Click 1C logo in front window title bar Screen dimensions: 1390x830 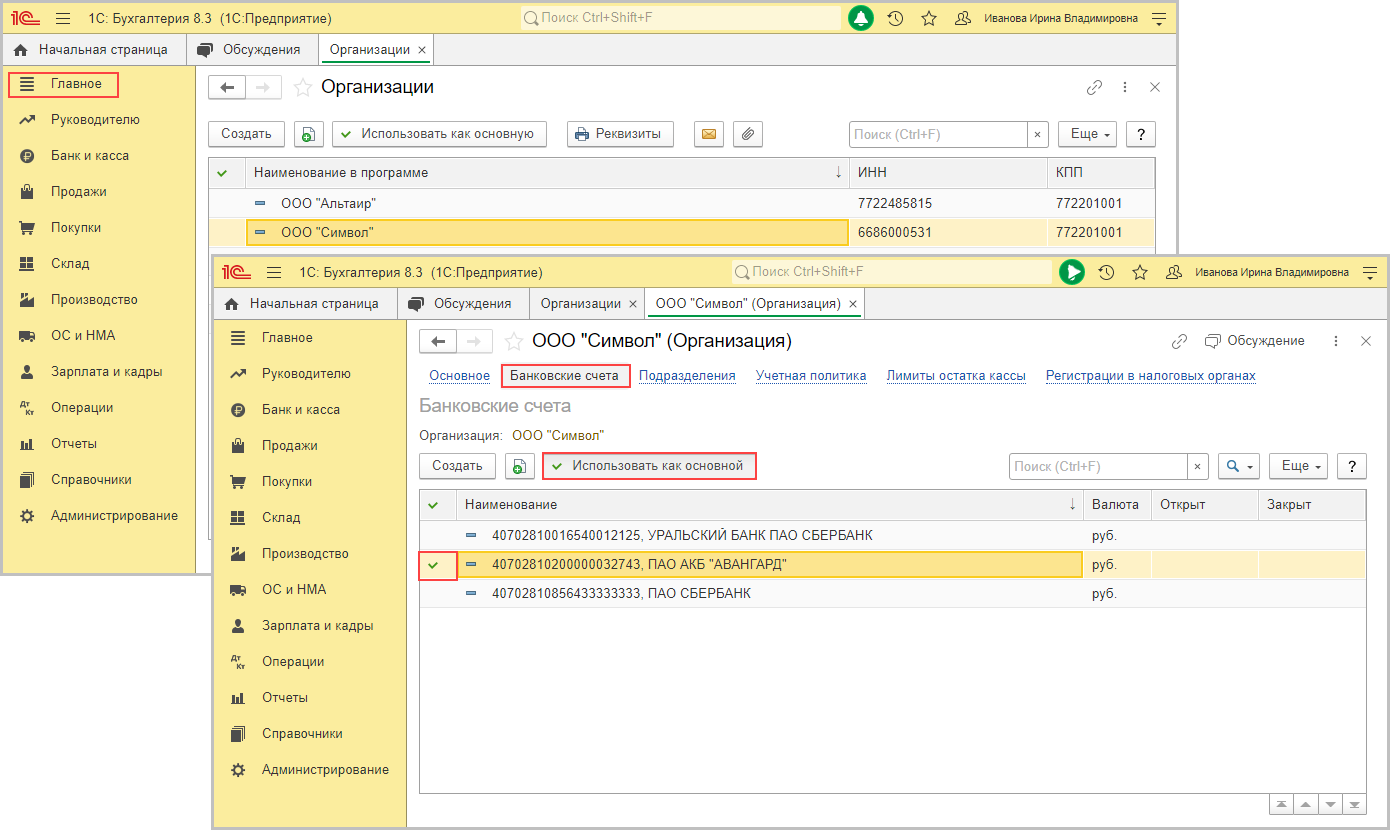click(x=236, y=272)
